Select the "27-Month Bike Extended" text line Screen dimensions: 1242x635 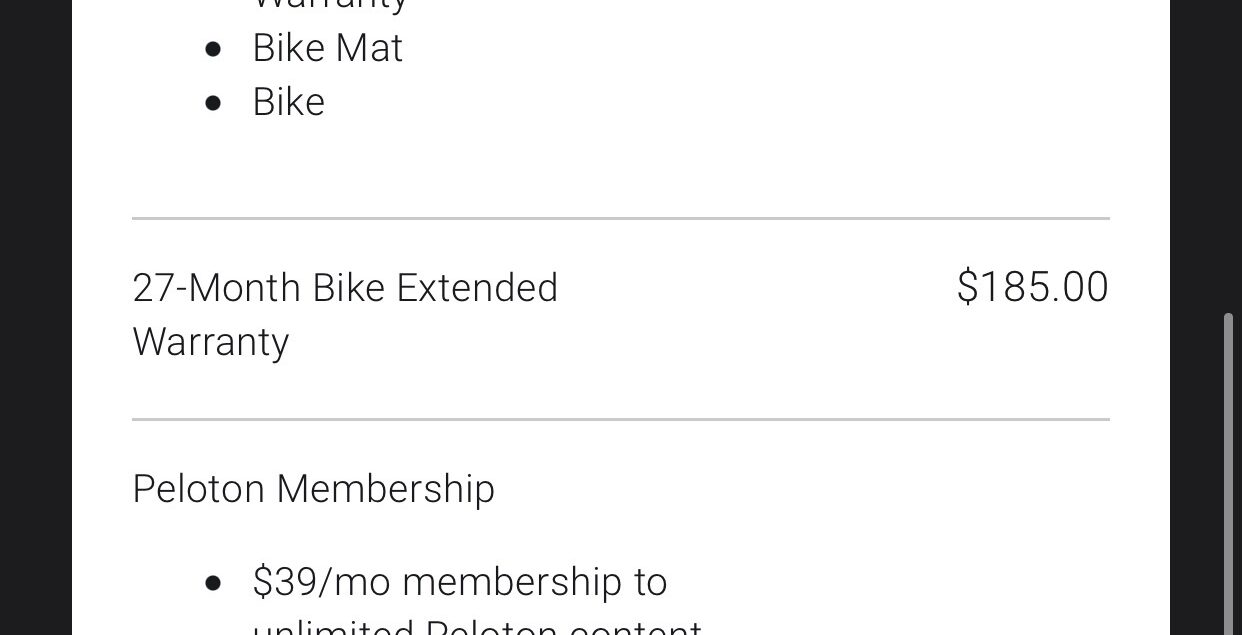point(345,288)
